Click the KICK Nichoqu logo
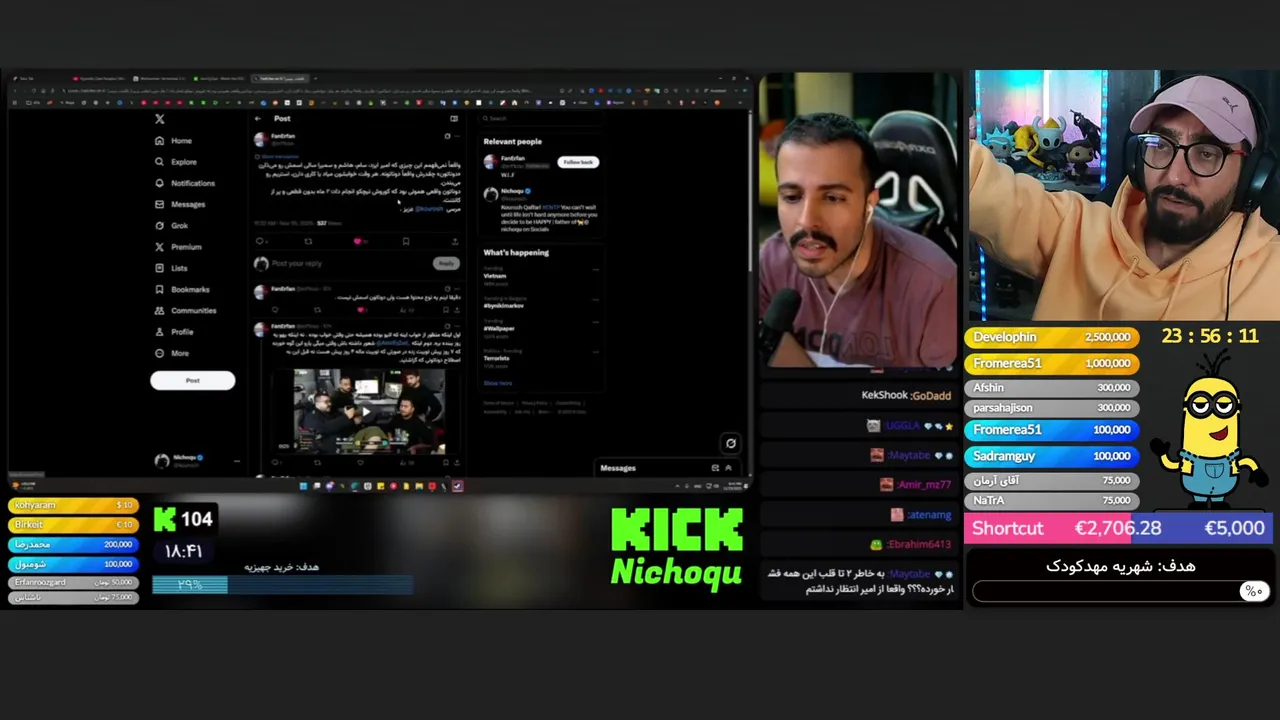 pyautogui.click(x=677, y=546)
